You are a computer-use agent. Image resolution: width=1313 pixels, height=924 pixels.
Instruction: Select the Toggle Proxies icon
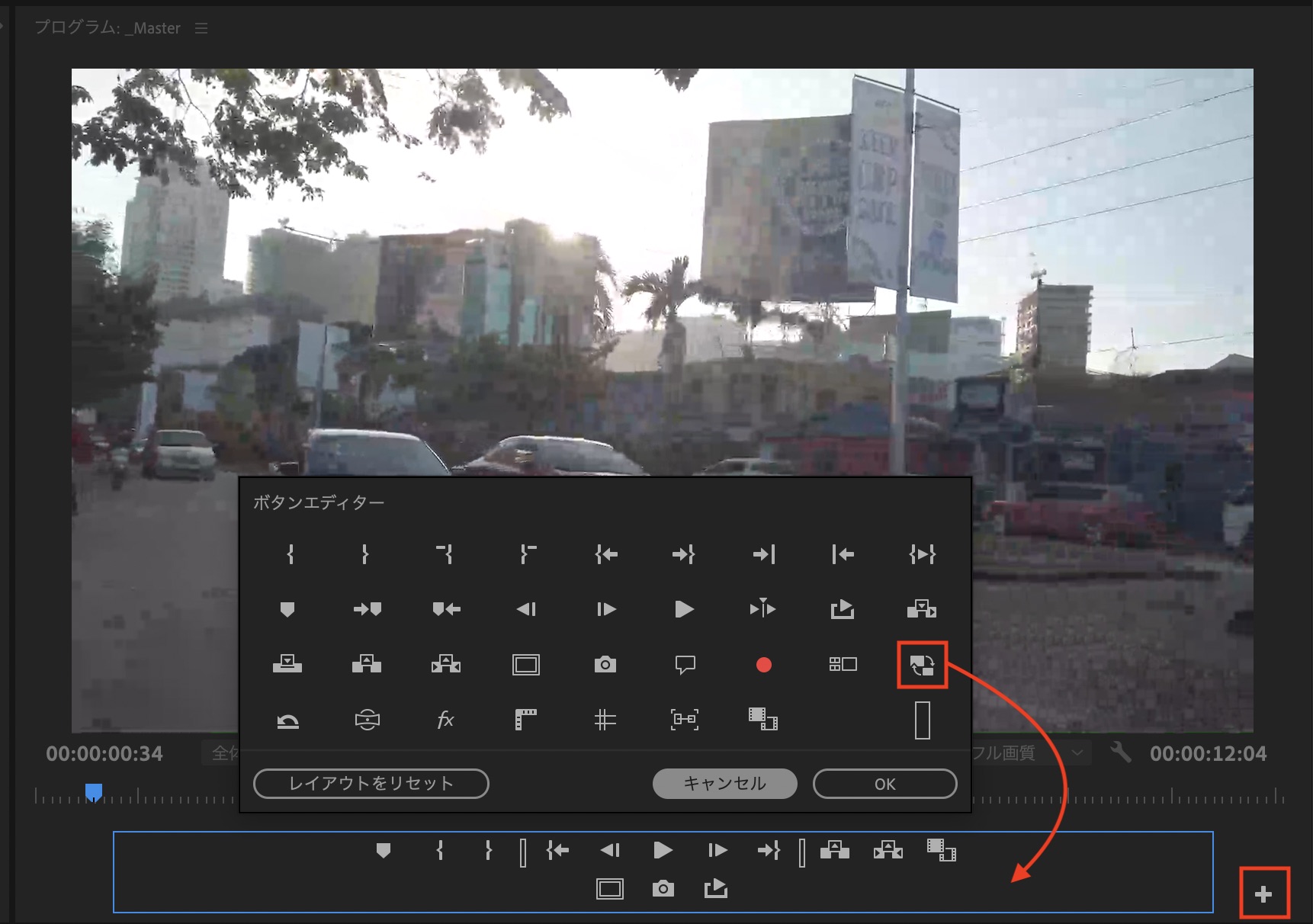(x=923, y=666)
